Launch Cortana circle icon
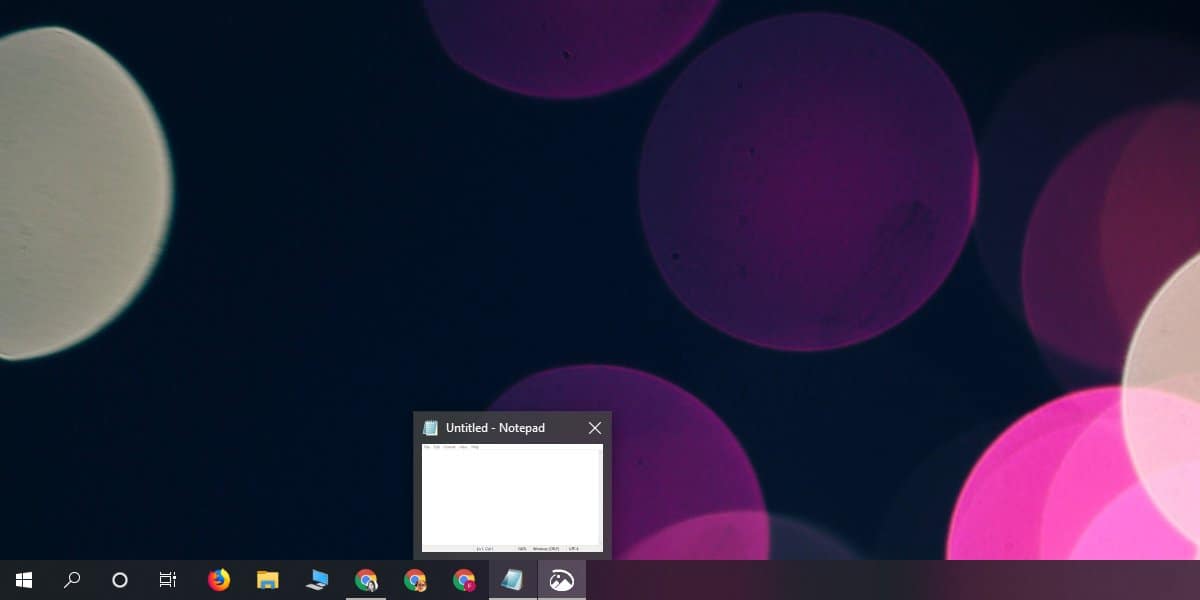 click(120, 580)
